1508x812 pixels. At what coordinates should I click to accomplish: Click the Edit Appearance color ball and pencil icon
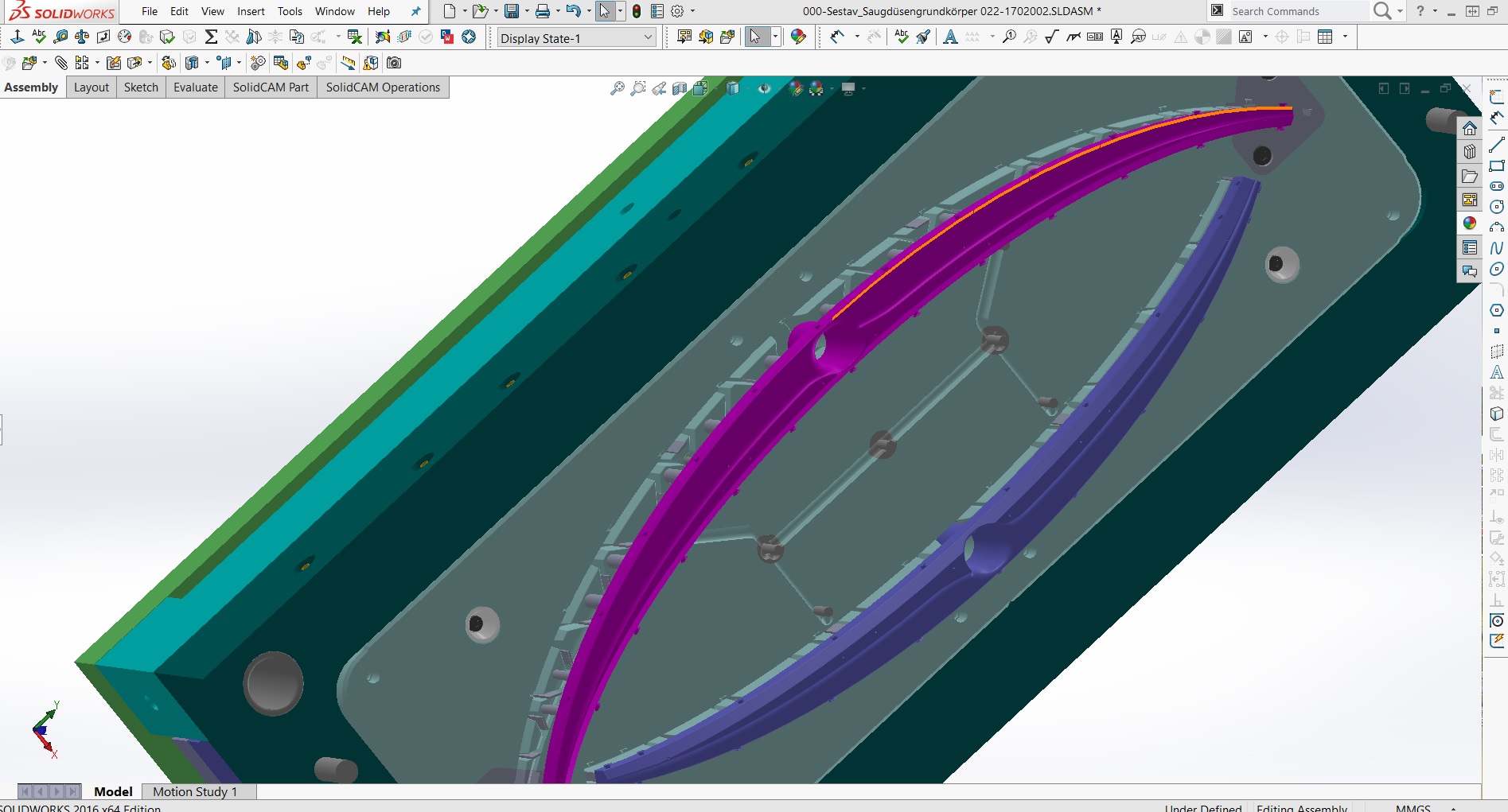coord(798,37)
